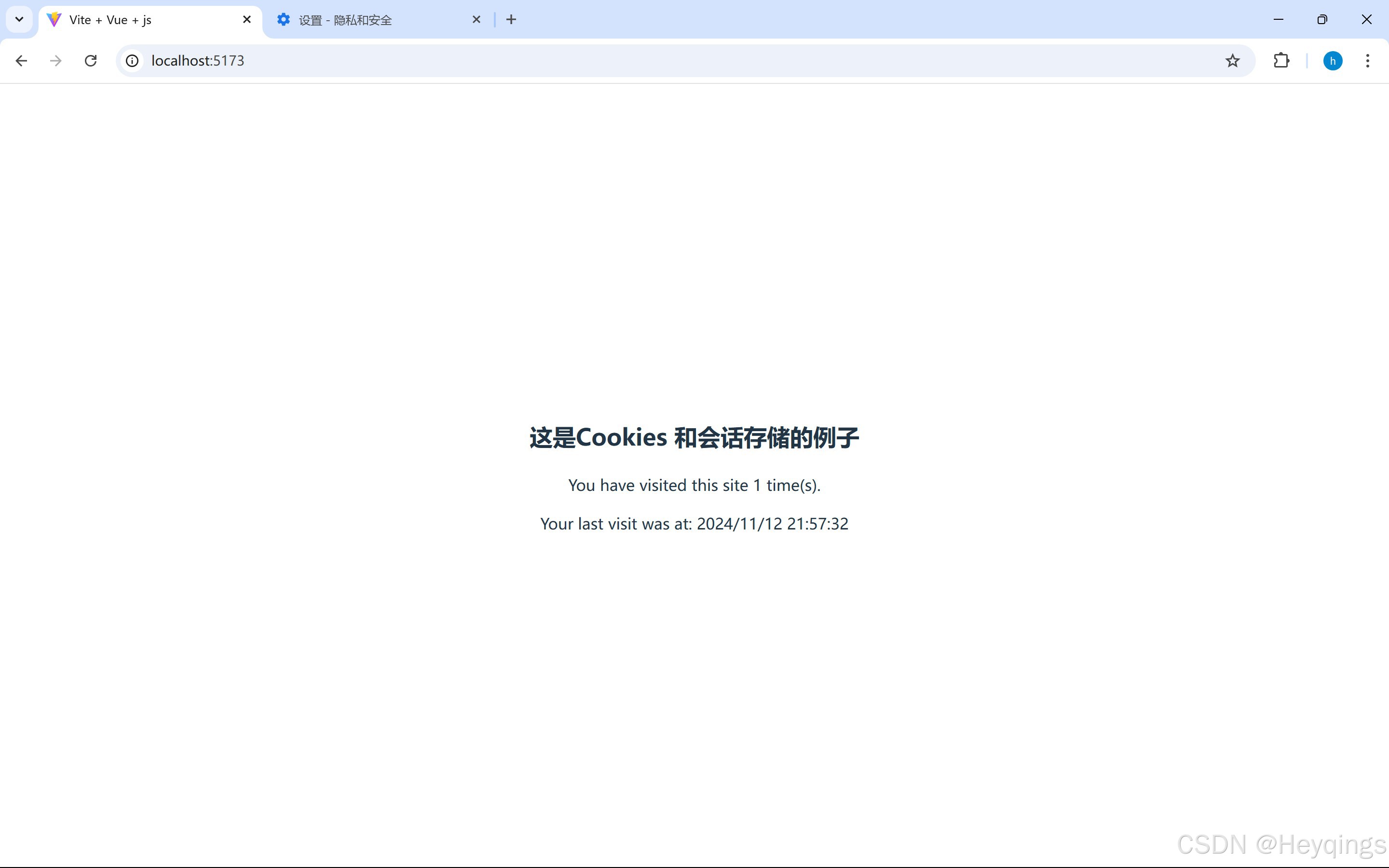This screenshot has width=1389, height=868.
Task: Click the forward navigation arrow
Action: [55, 61]
